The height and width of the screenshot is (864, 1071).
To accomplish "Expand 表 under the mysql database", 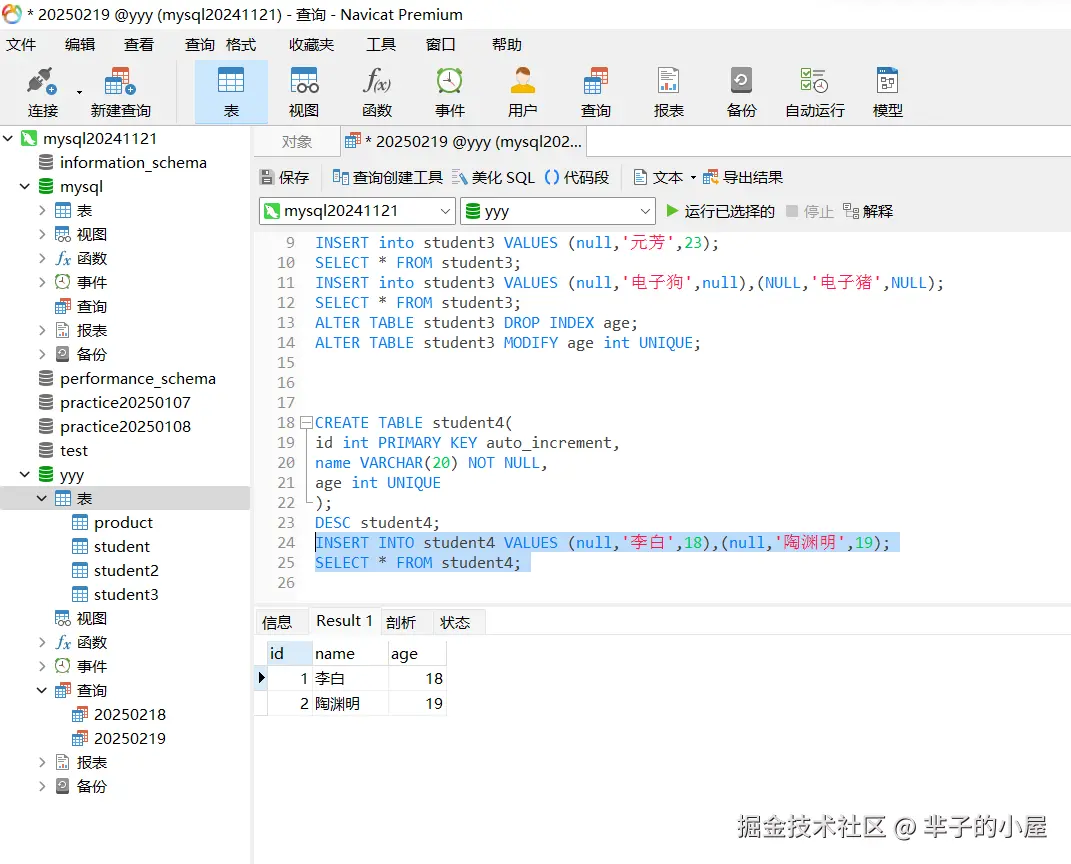I will pyautogui.click(x=42, y=210).
